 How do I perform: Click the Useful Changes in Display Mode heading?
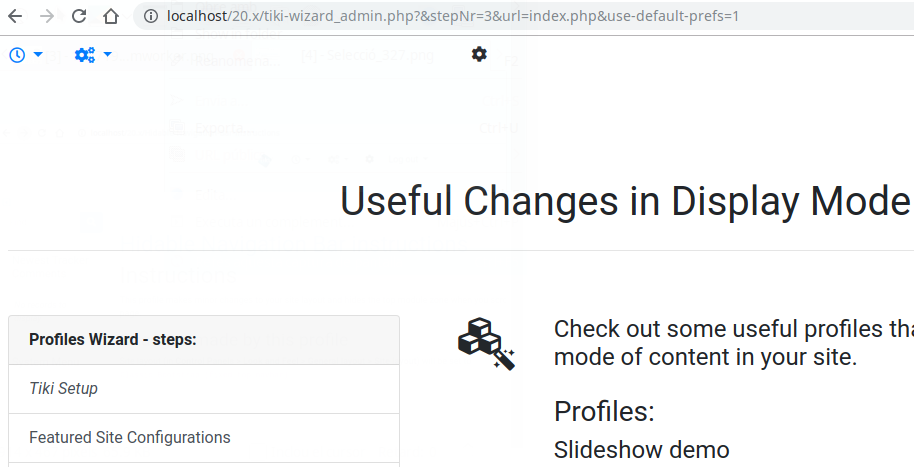(x=626, y=202)
